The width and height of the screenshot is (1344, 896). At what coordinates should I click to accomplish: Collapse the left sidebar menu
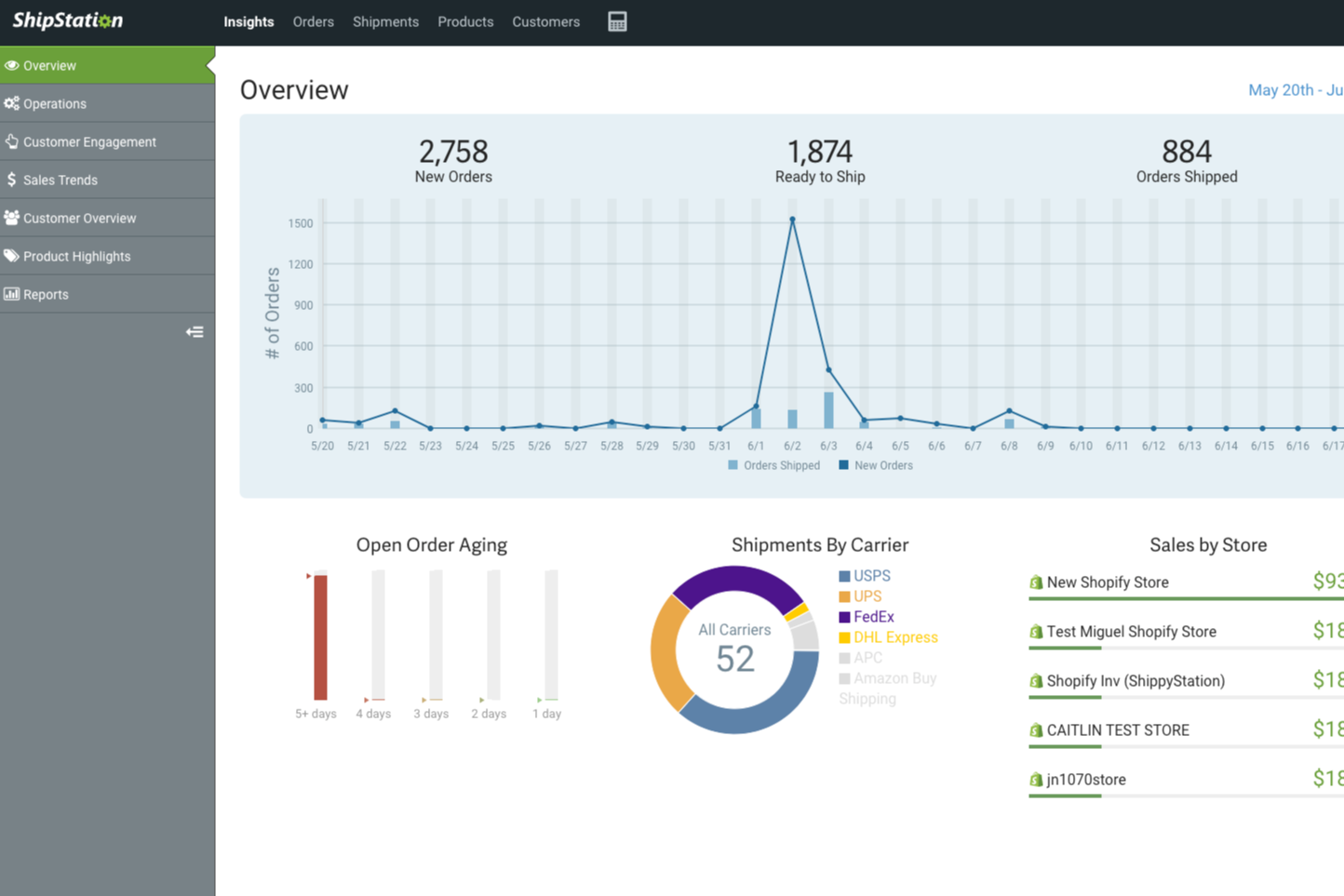(x=195, y=332)
